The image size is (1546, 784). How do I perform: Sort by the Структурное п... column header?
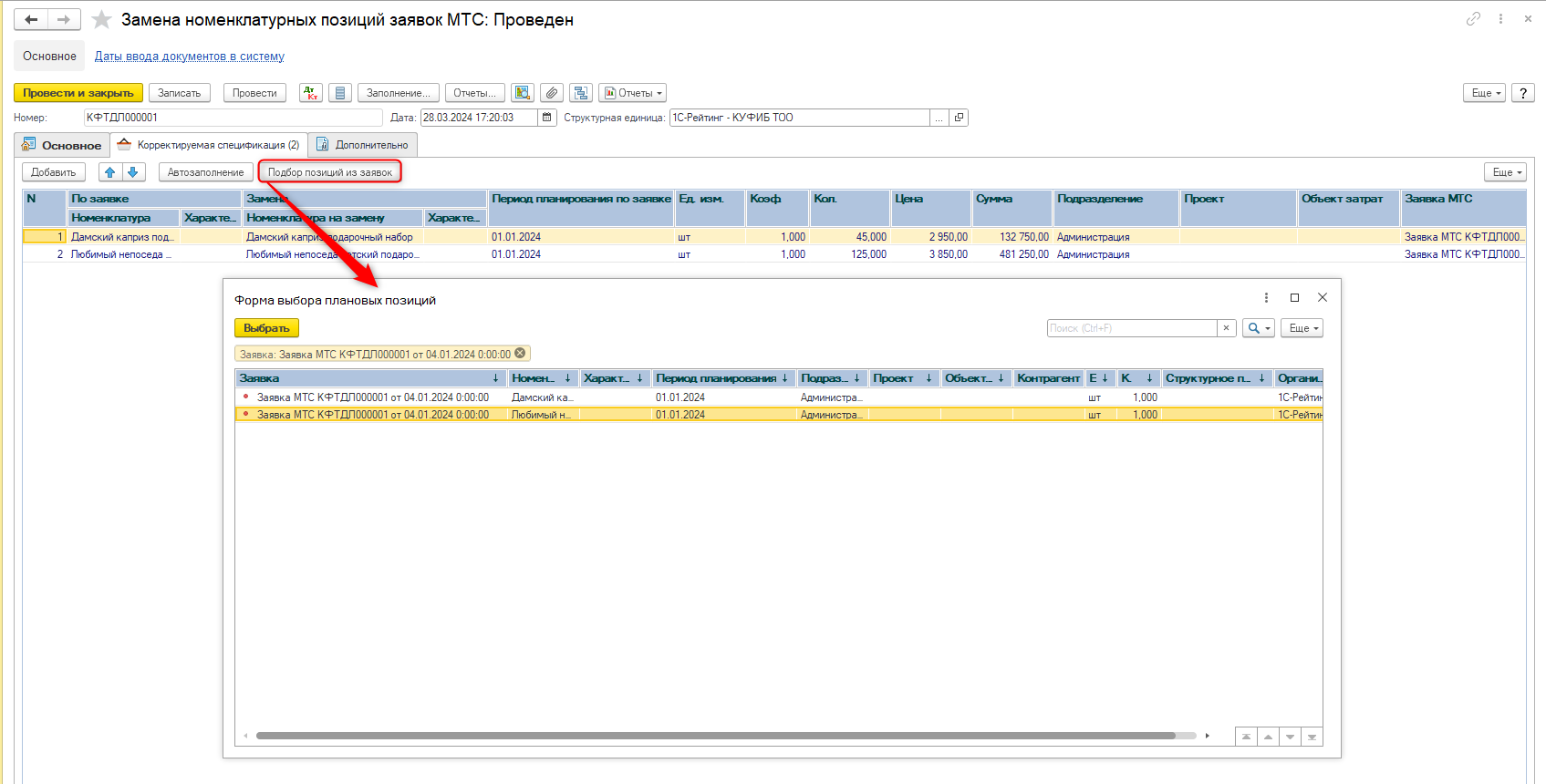(x=1216, y=378)
